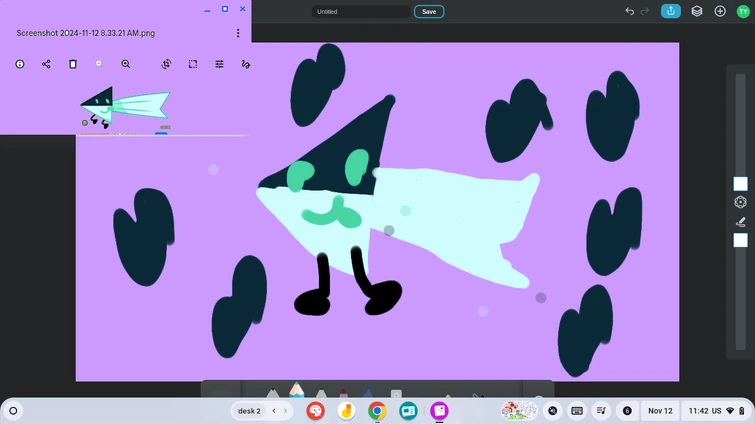Zoom in on the screenshot image

click(x=126, y=64)
